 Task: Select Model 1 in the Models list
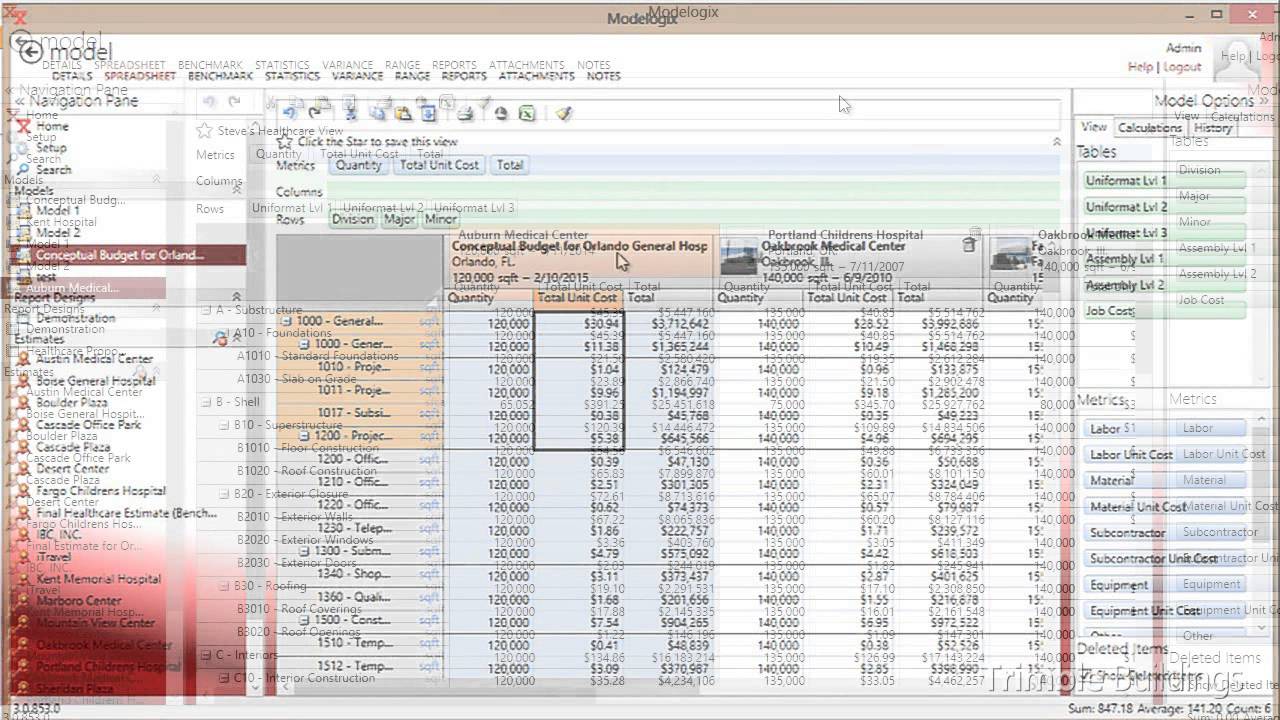[57, 211]
